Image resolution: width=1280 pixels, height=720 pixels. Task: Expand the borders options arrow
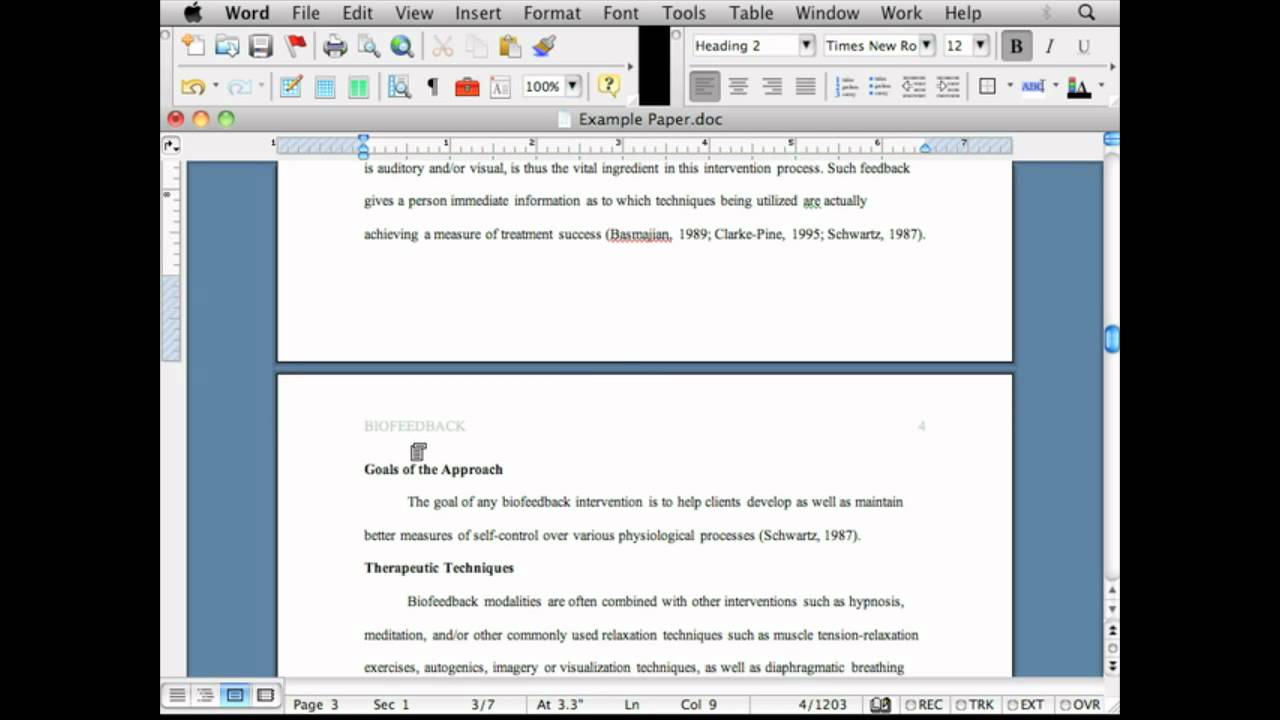pos(1010,87)
